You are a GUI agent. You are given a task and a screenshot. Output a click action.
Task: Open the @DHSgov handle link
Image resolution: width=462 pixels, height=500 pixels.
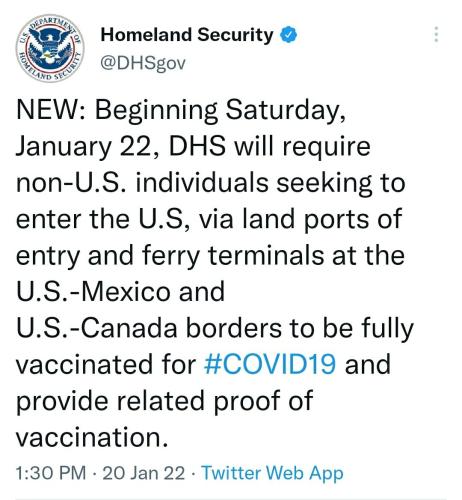tap(143, 63)
